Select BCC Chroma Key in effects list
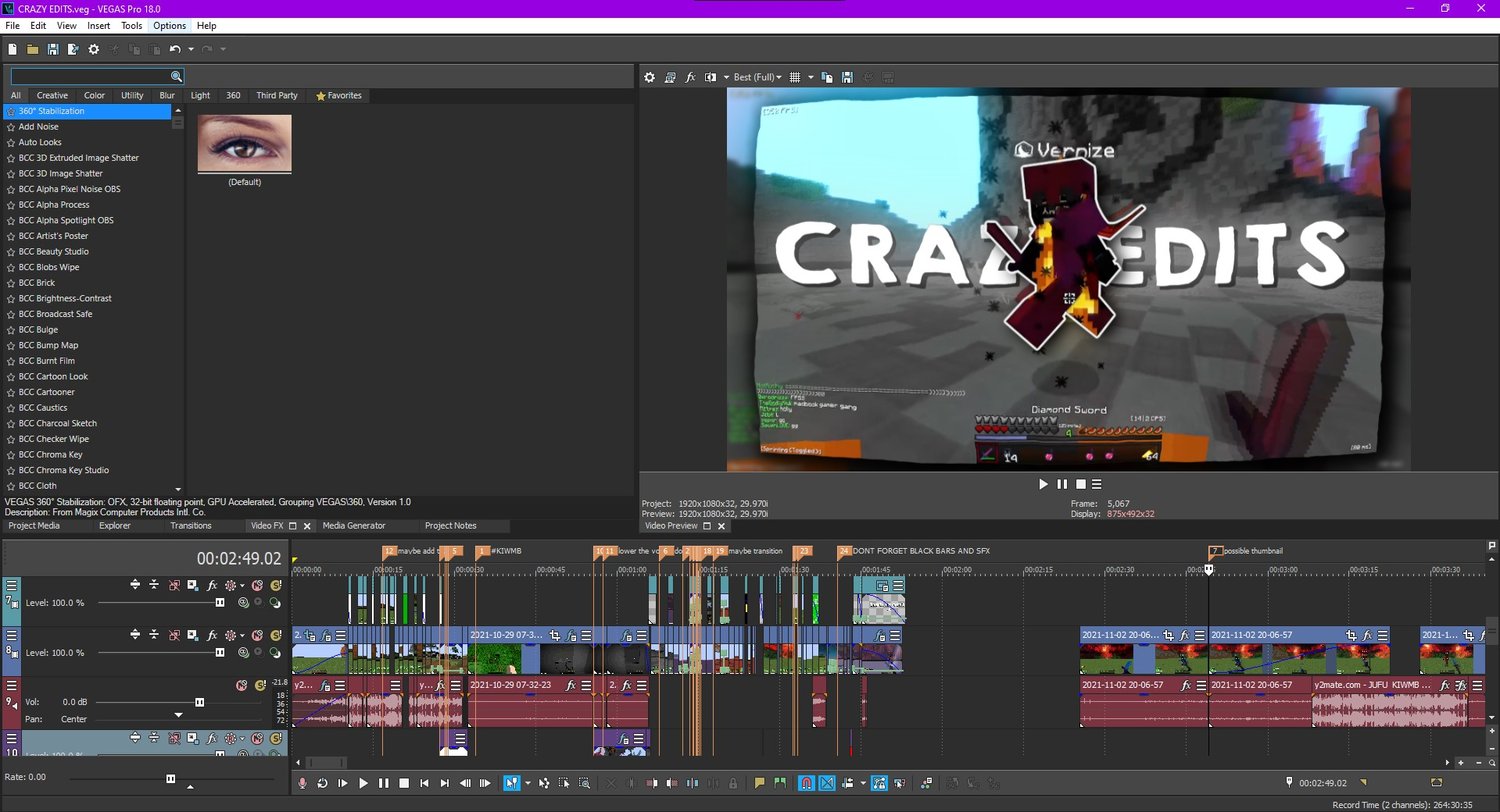The image size is (1500, 812). click(x=50, y=455)
